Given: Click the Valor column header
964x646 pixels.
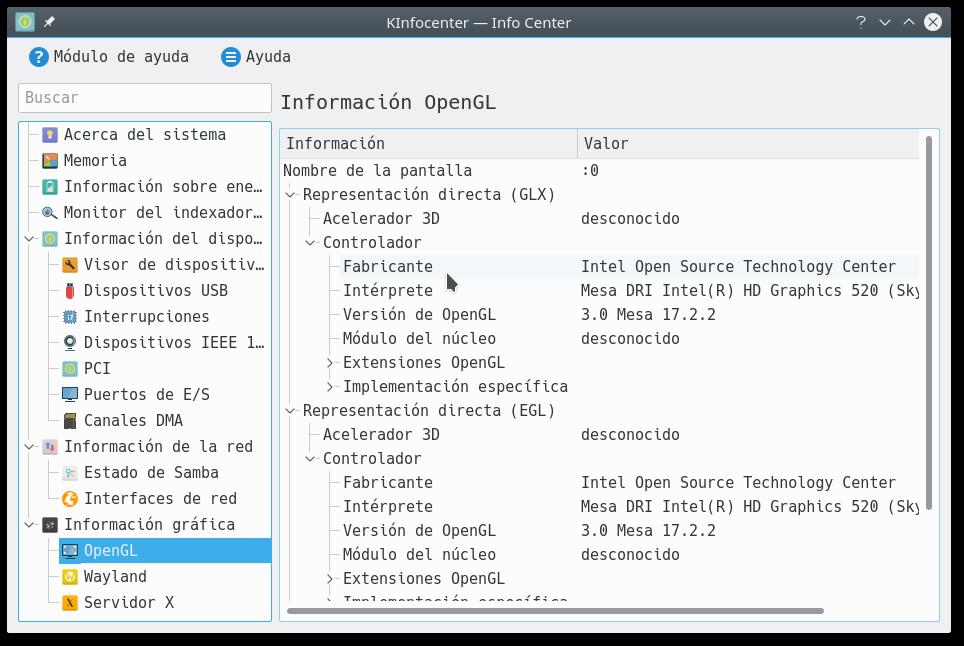Looking at the screenshot, I should click(x=748, y=143).
